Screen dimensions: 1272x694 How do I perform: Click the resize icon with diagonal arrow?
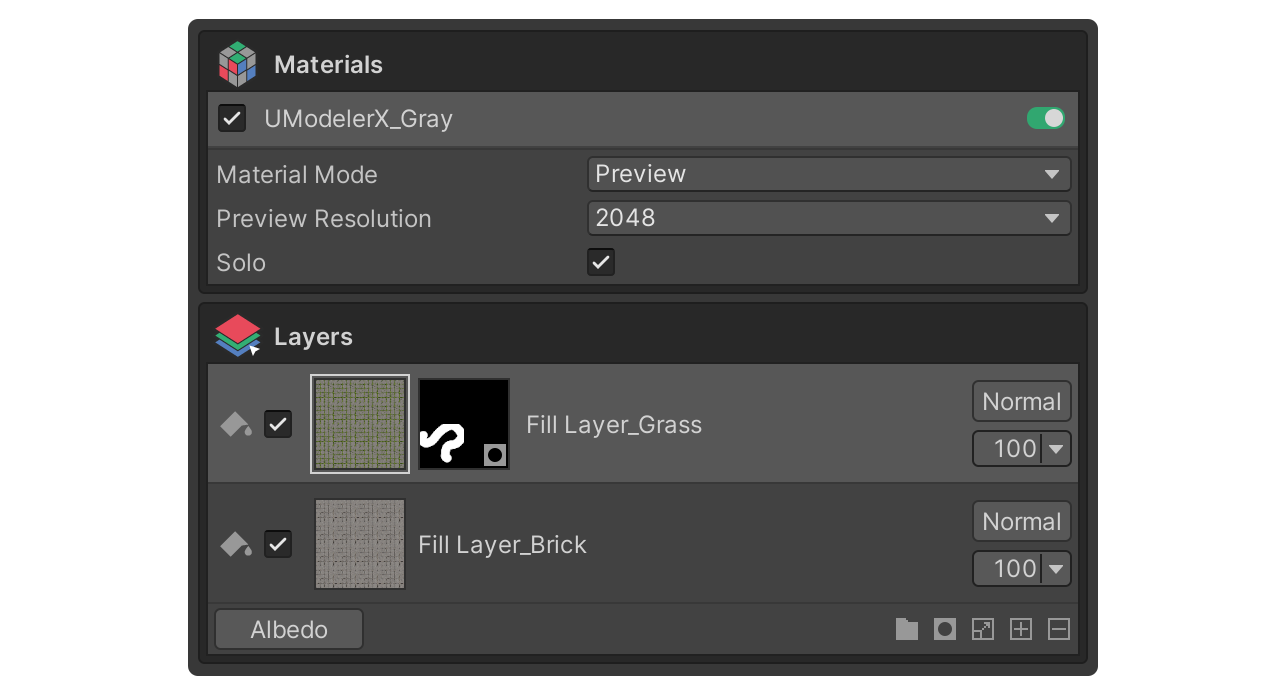pos(982,629)
